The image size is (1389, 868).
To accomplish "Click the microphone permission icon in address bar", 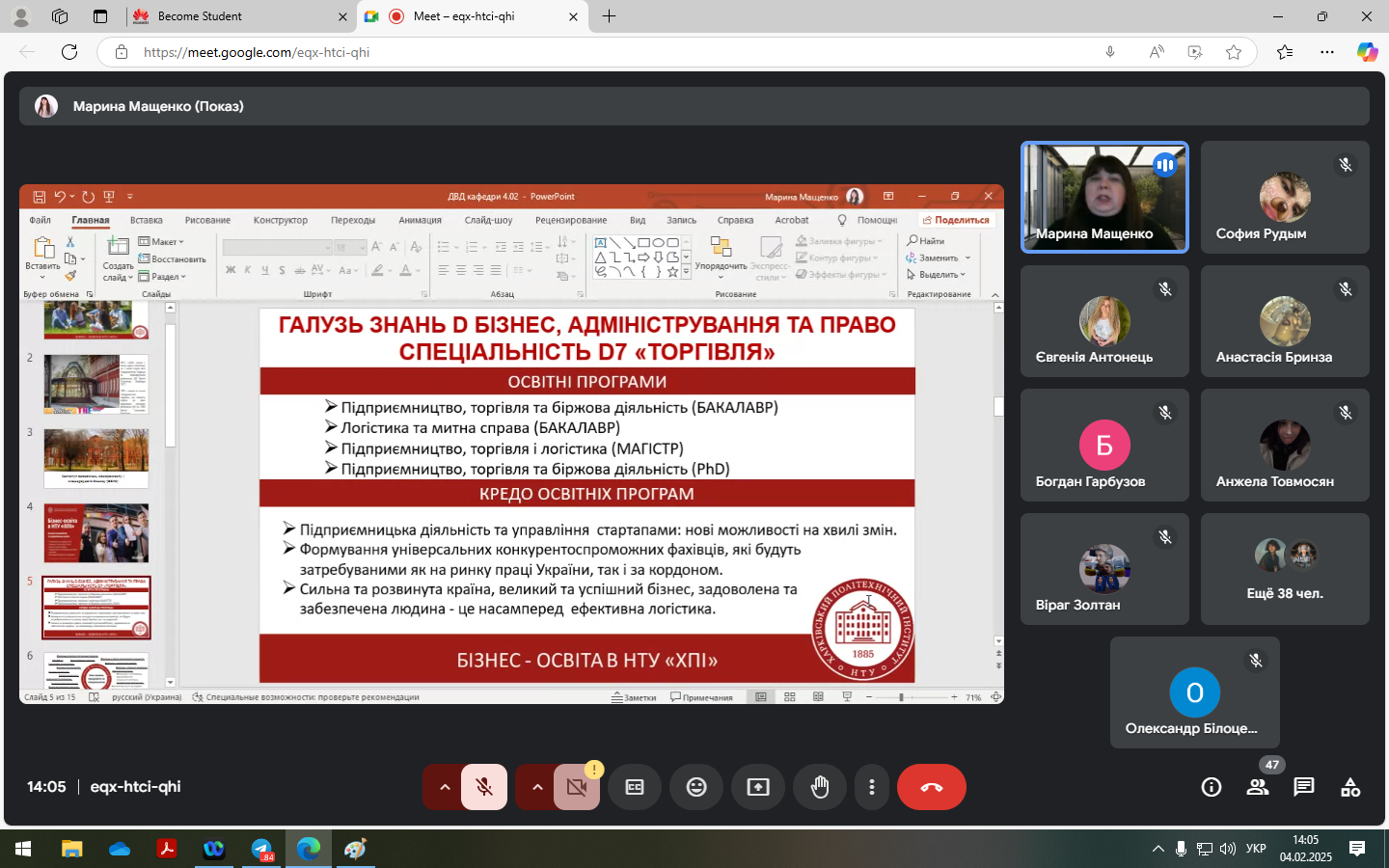I will point(1110,52).
